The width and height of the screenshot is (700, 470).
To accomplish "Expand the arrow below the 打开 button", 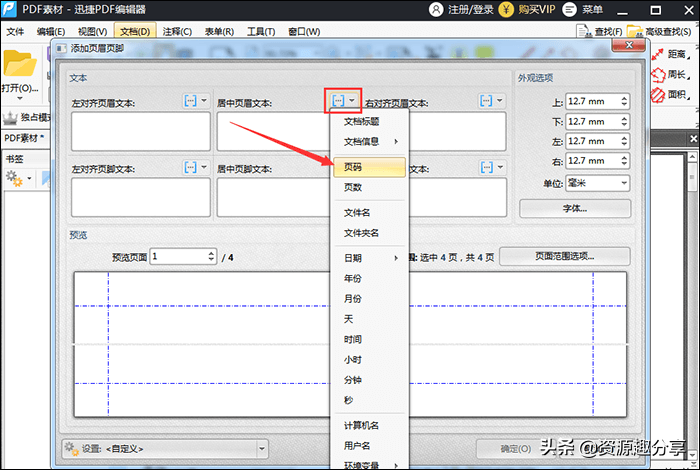I will (19, 99).
